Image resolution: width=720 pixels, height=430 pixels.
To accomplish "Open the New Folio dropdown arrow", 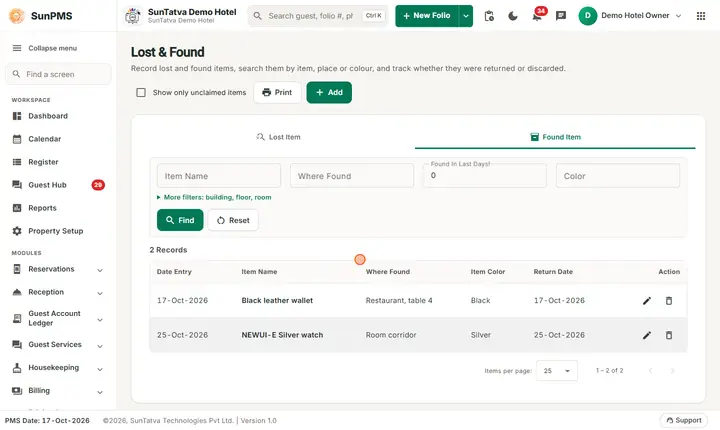I will pos(466,16).
